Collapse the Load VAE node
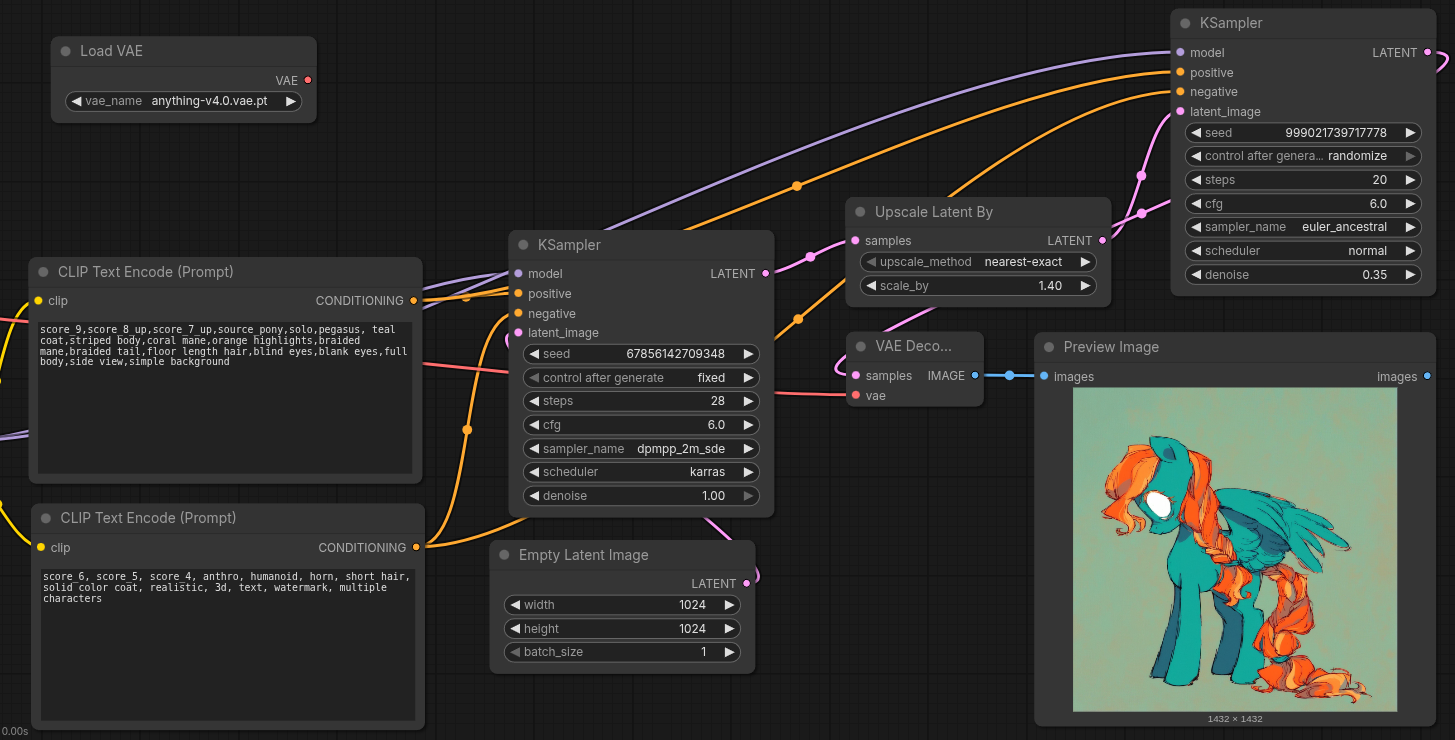Viewport: 1455px width, 740px height. point(66,51)
